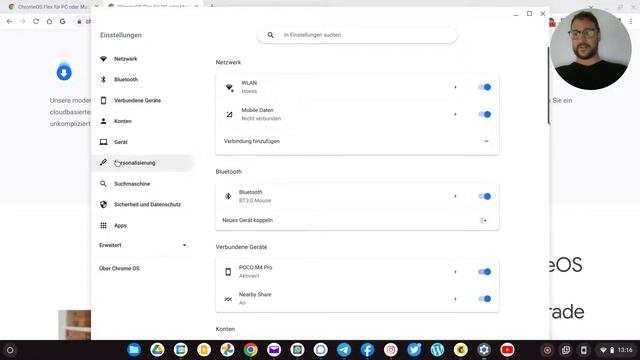Go back in Chrome window
This screenshot has height=360, width=640.
[x=9, y=21]
